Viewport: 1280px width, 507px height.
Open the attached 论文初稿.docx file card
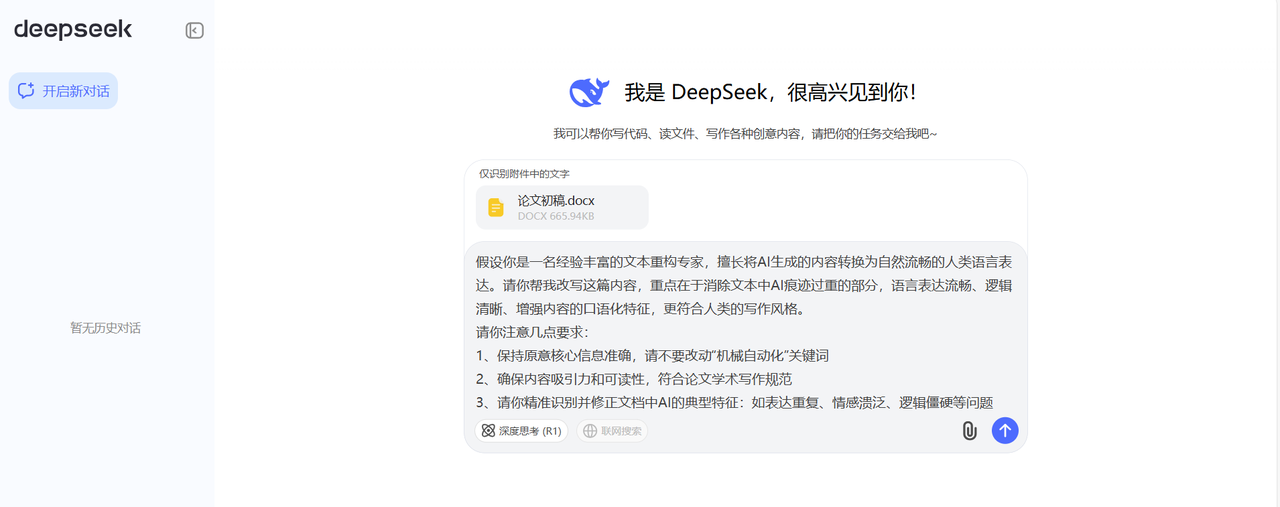pos(562,207)
